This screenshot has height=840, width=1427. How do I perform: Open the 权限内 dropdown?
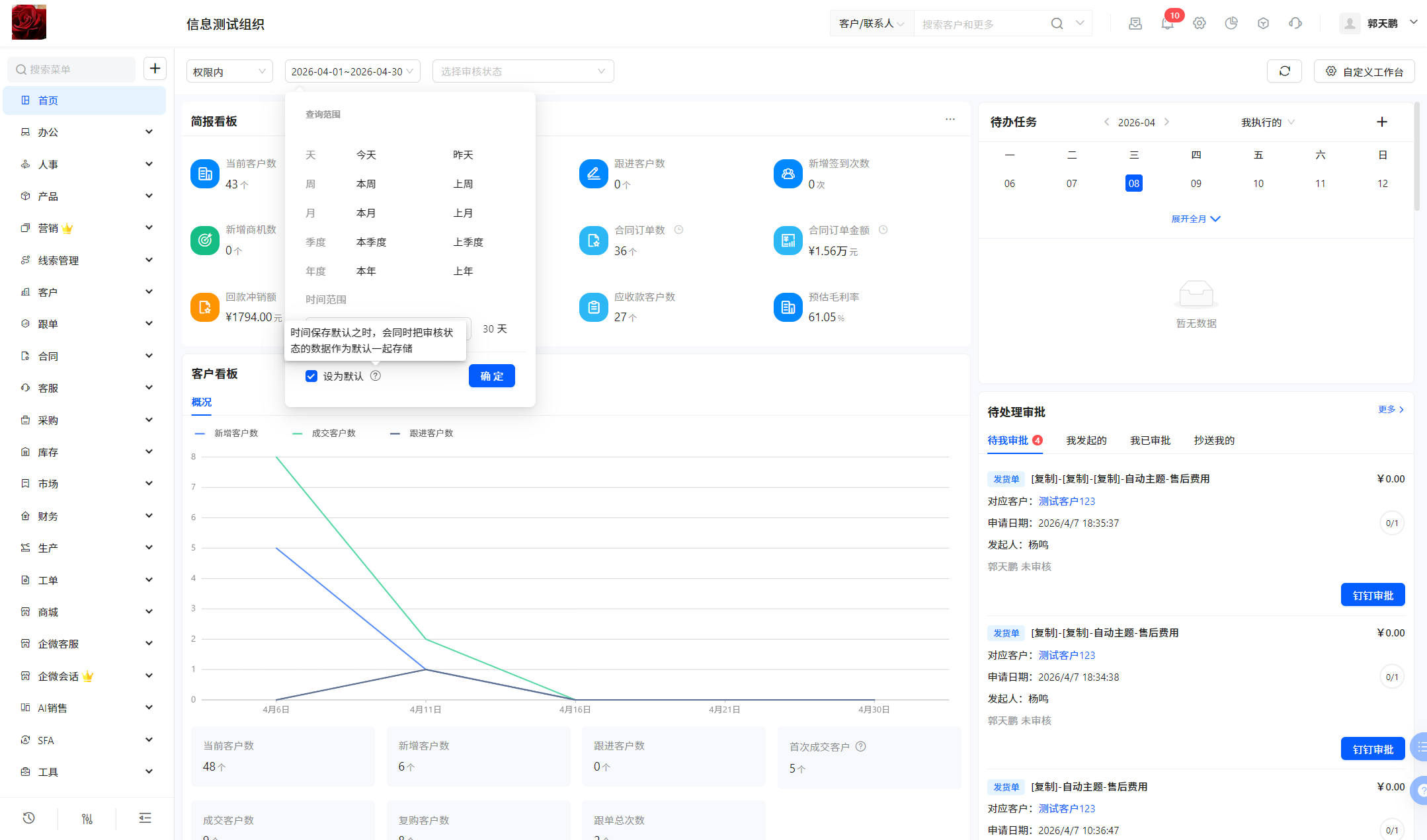pyautogui.click(x=229, y=71)
